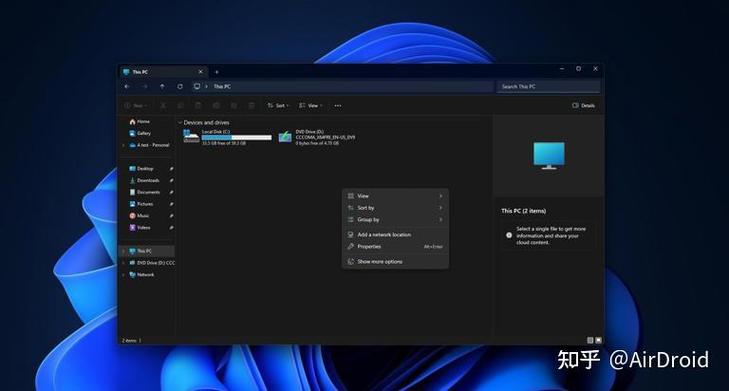
Task: Expand the Network tree node
Action: tap(123, 275)
